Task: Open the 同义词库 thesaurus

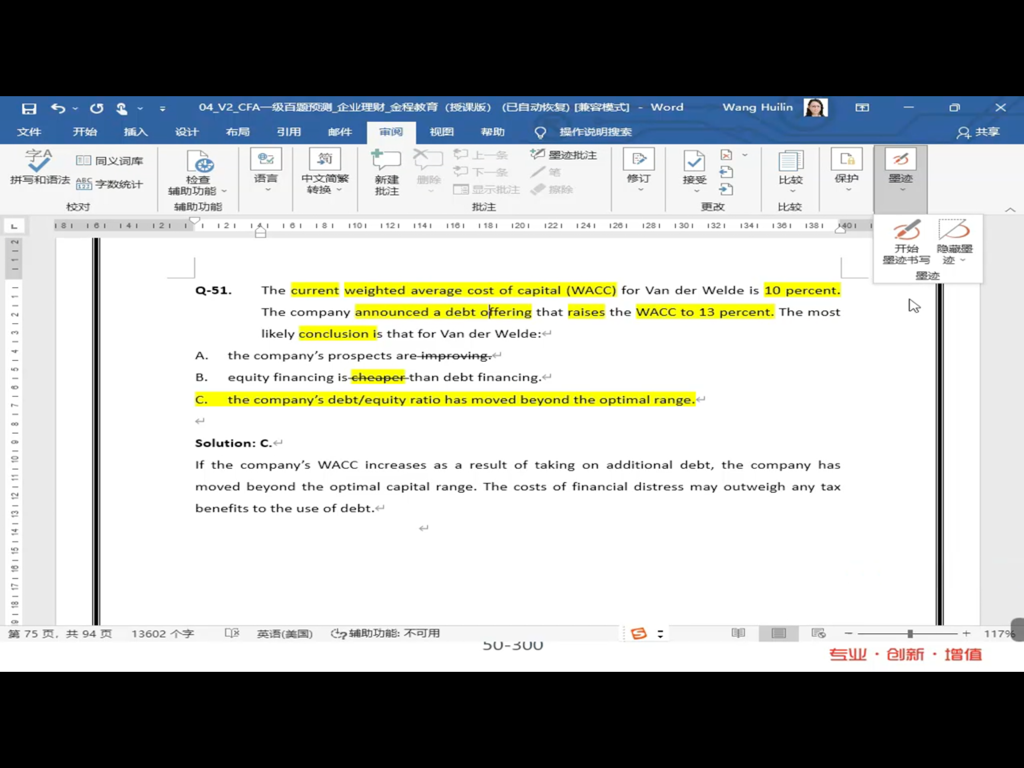Action: coord(110,161)
